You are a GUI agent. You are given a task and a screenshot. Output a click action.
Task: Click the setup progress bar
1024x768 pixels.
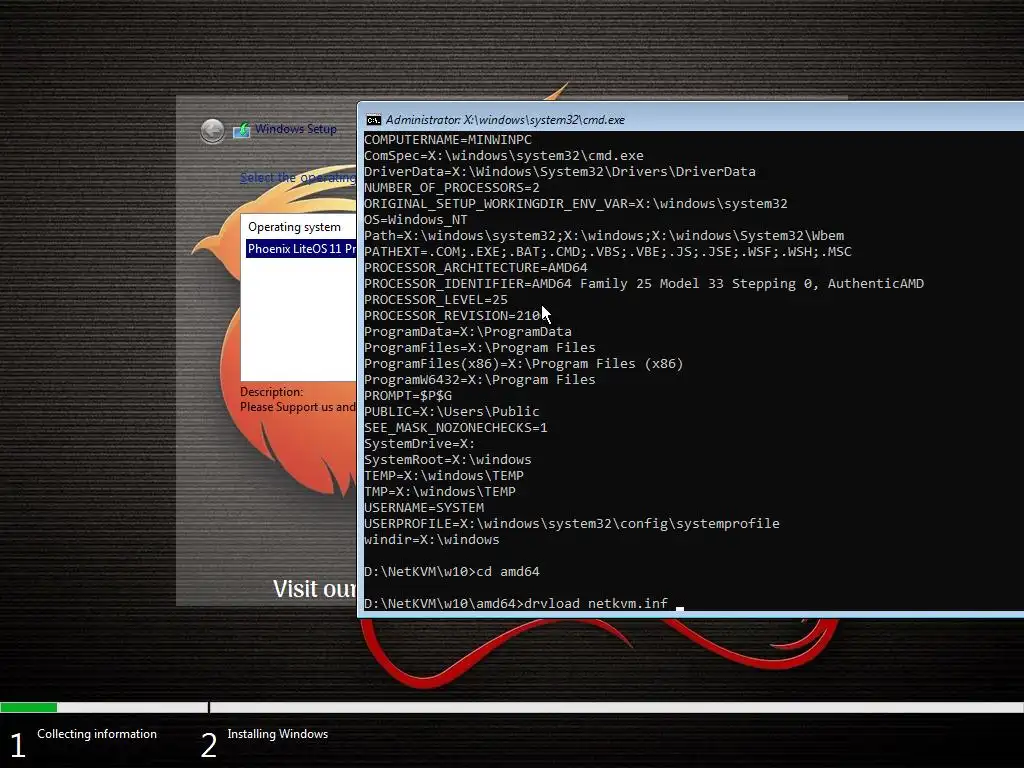[512, 707]
